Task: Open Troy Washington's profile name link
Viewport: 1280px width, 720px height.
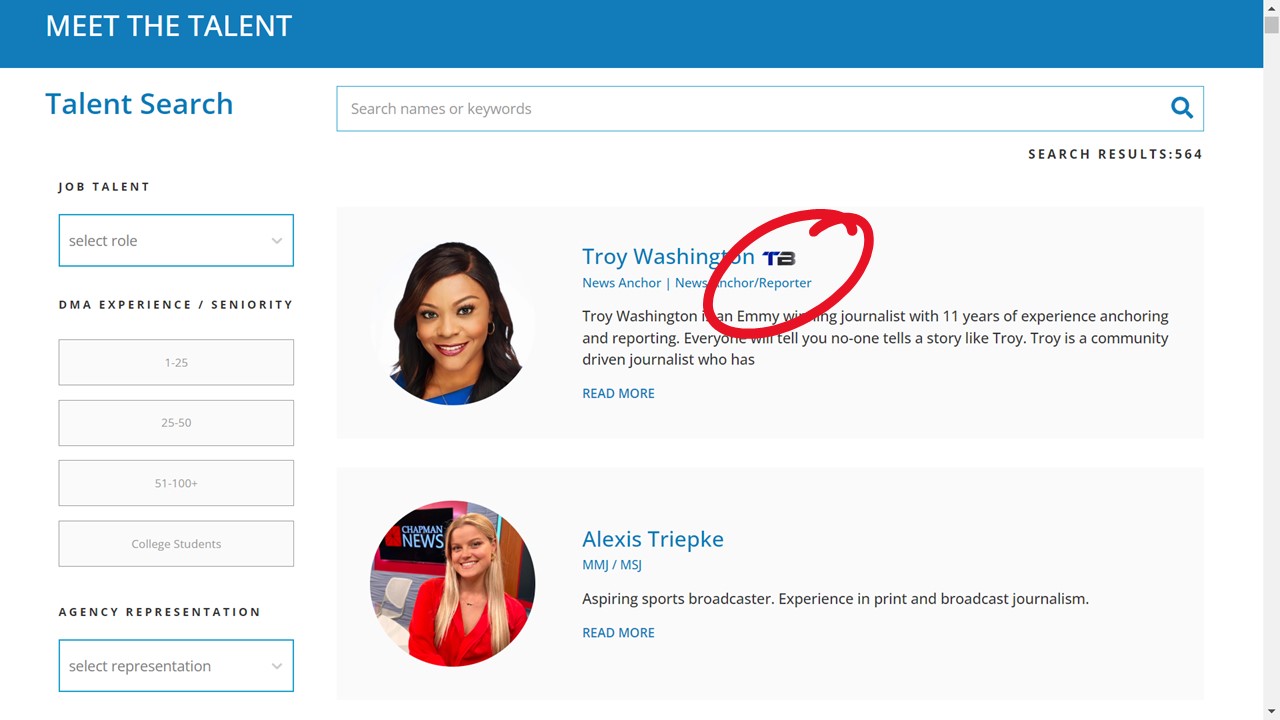Action: pos(667,257)
